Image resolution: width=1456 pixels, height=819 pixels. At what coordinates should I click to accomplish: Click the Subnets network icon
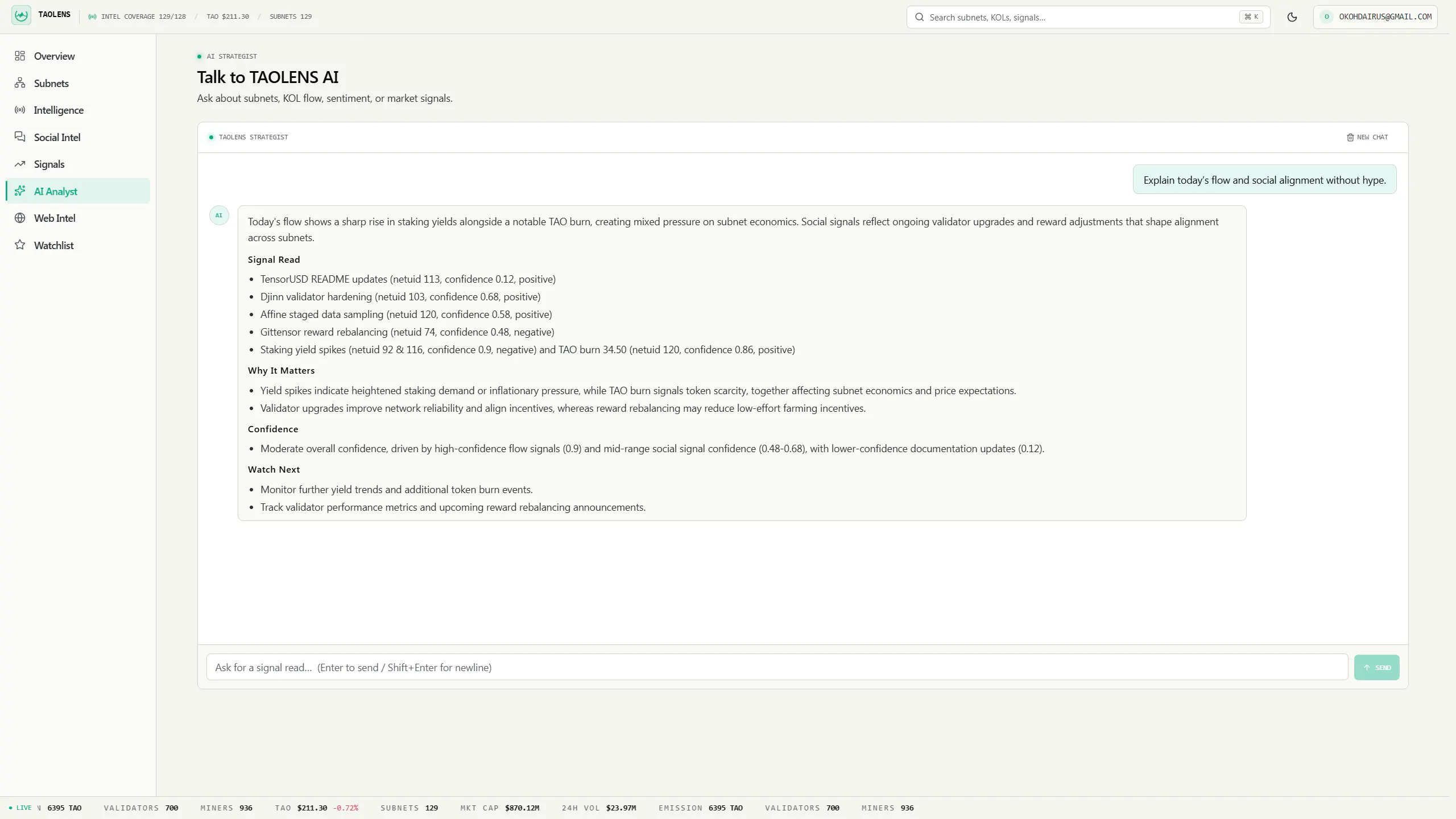pyautogui.click(x=20, y=83)
